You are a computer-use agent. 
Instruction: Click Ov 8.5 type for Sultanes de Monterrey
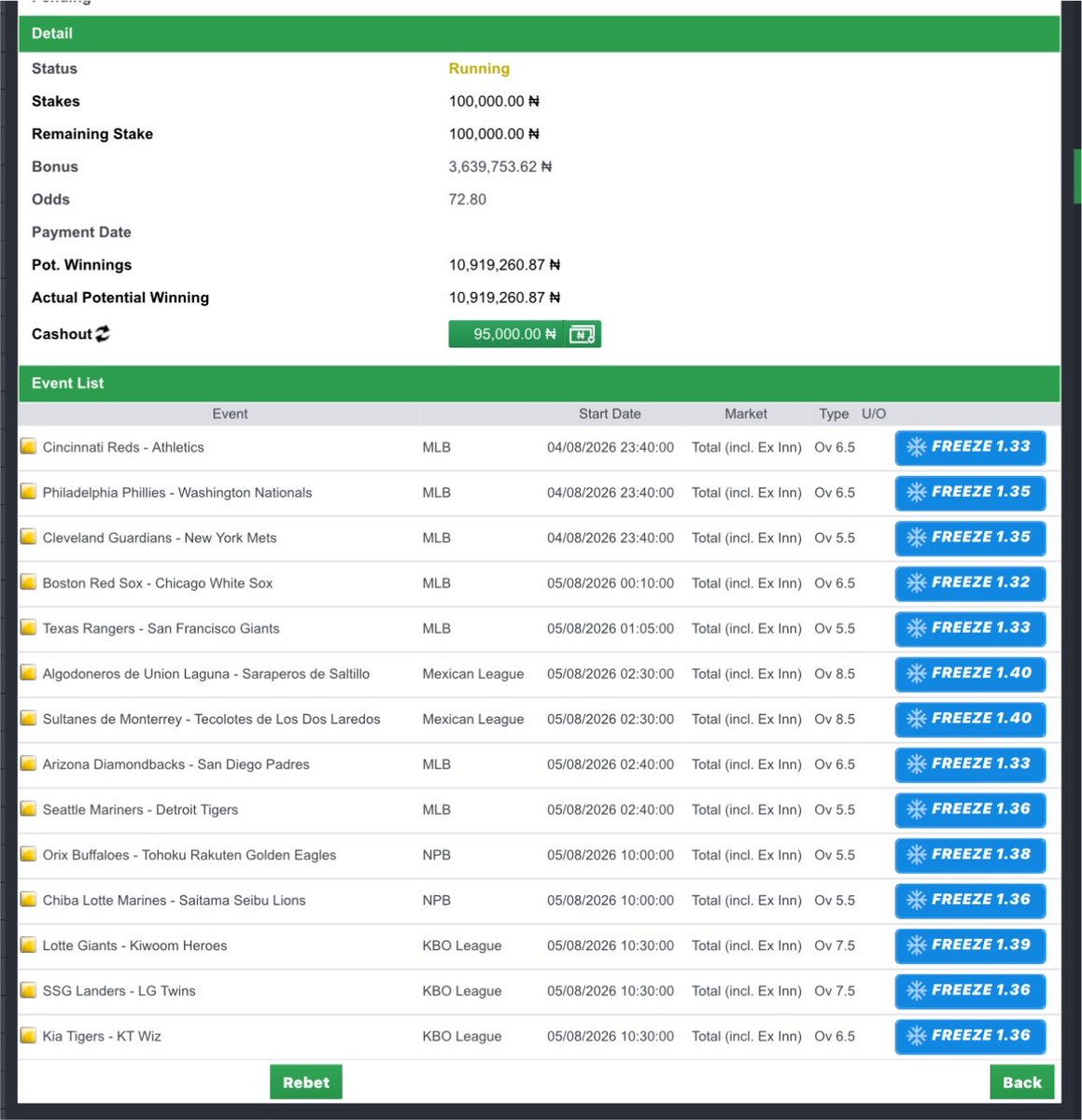(x=835, y=719)
